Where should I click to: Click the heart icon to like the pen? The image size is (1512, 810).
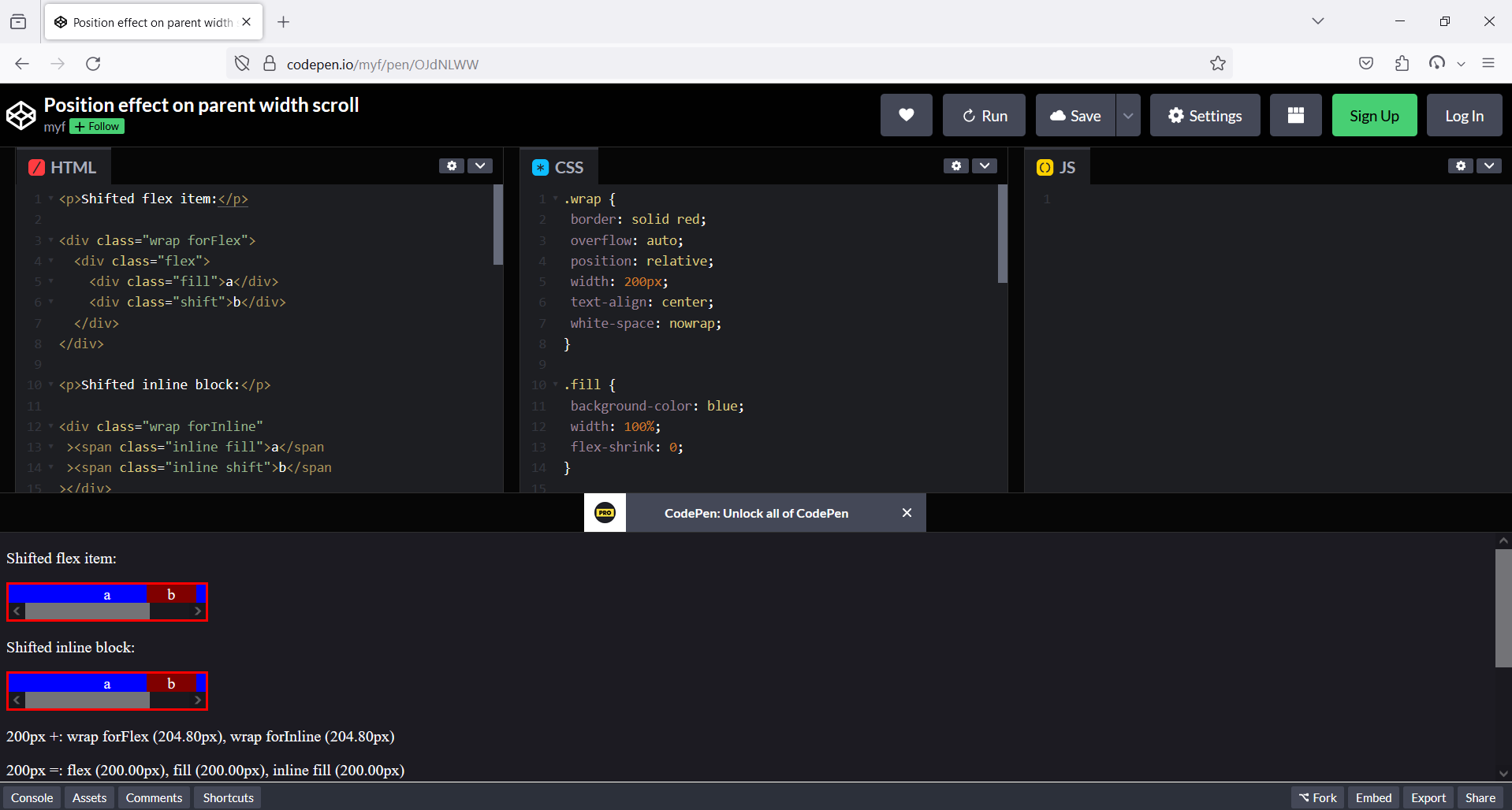coord(905,115)
